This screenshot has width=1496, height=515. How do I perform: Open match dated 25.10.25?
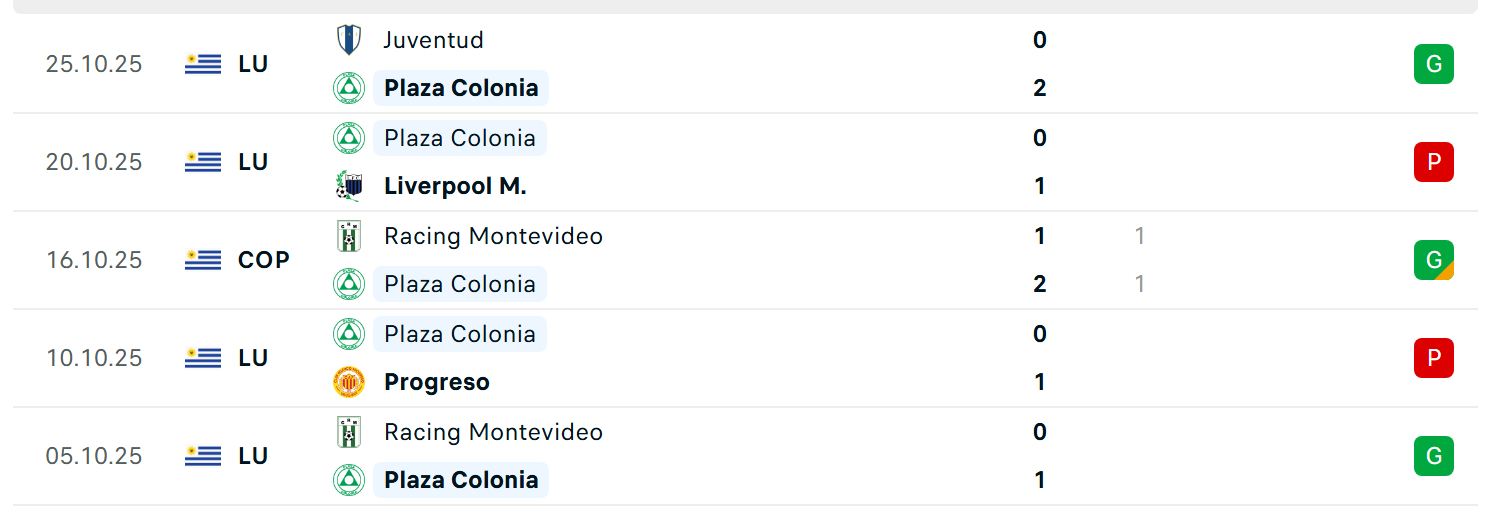[x=94, y=64]
